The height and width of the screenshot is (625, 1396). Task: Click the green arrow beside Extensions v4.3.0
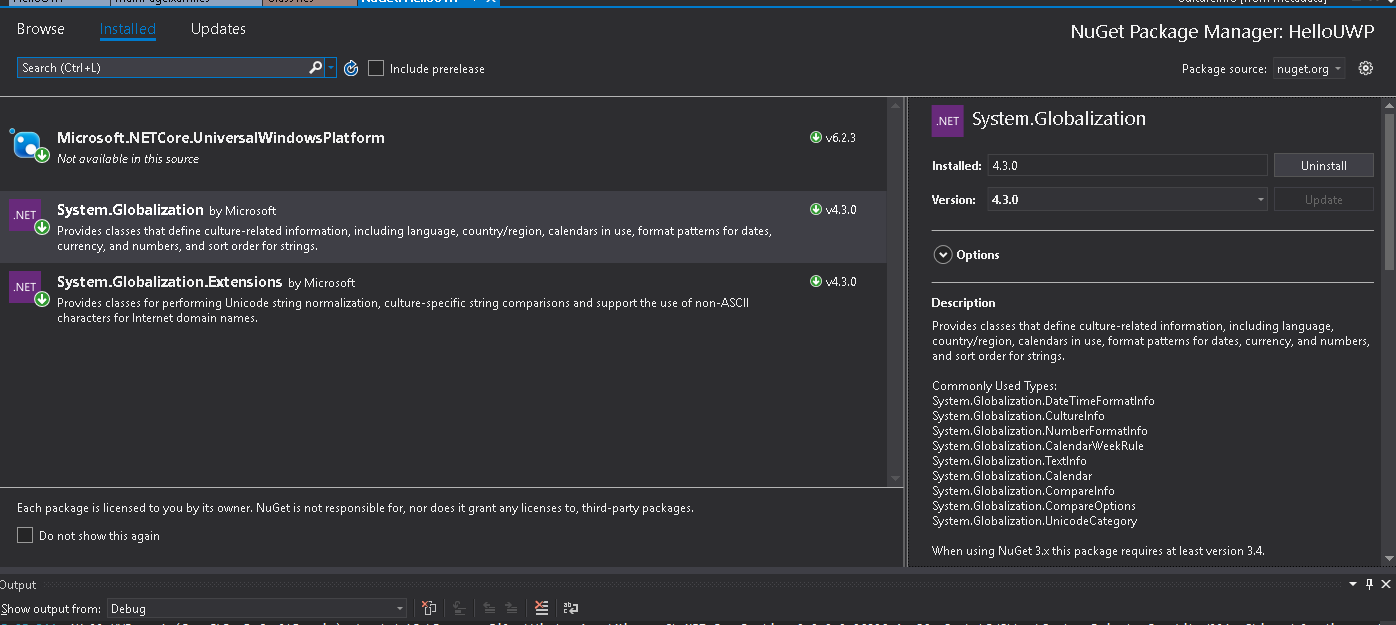[x=816, y=282]
